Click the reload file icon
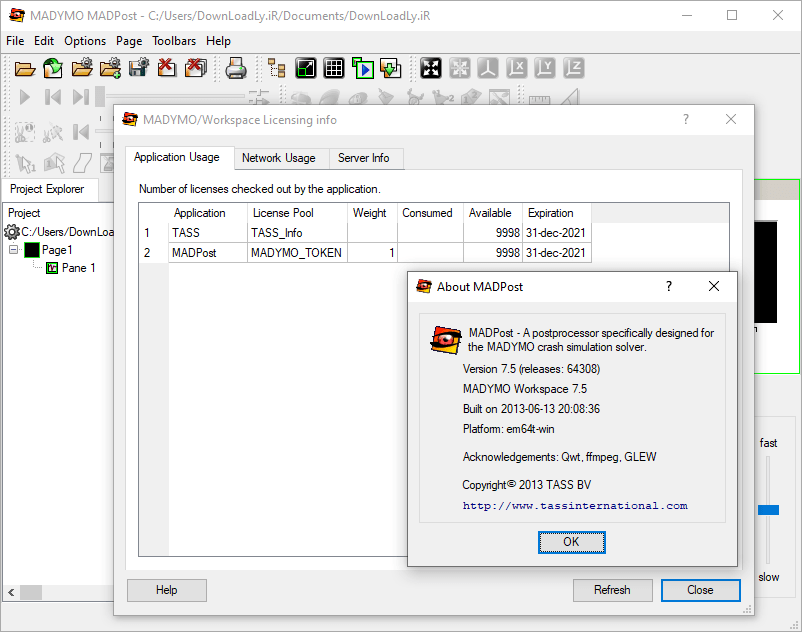The image size is (802, 632). coord(53,68)
